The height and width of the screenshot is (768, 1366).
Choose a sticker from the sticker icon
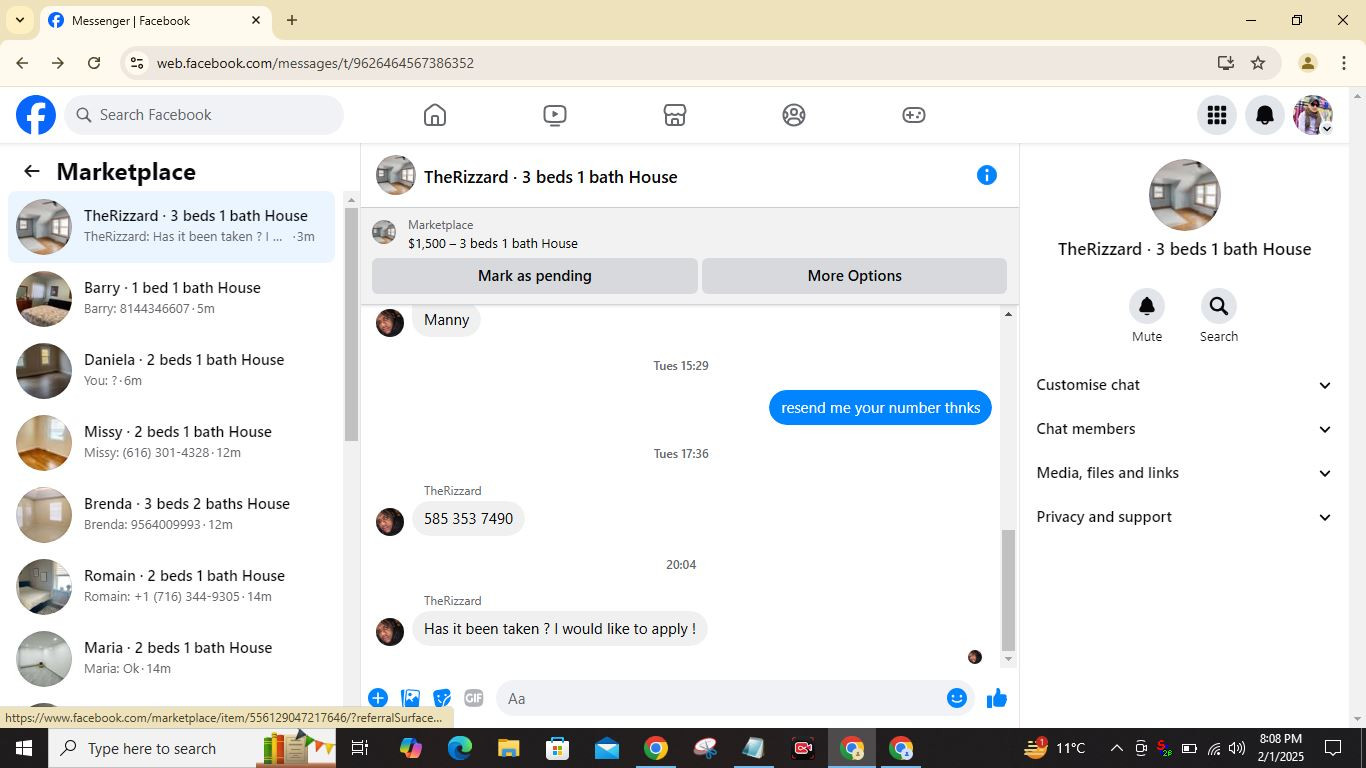tap(442, 698)
